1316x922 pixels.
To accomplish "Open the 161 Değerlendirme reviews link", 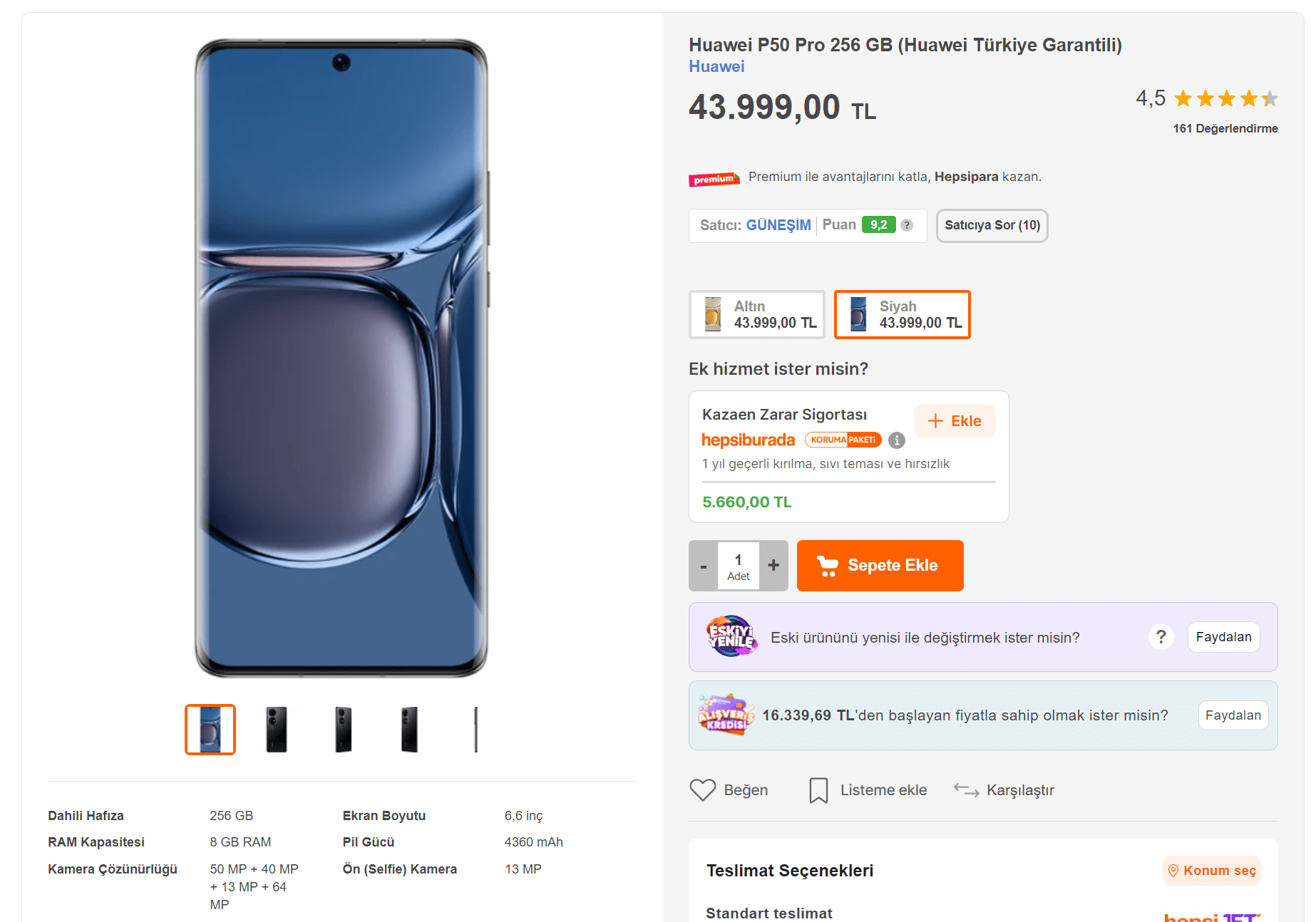I will tap(1225, 128).
